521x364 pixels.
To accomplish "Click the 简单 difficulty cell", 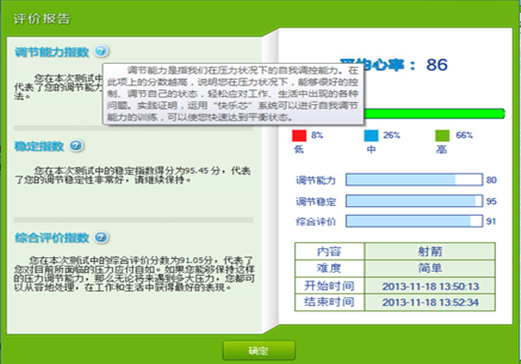I will pos(430,268).
